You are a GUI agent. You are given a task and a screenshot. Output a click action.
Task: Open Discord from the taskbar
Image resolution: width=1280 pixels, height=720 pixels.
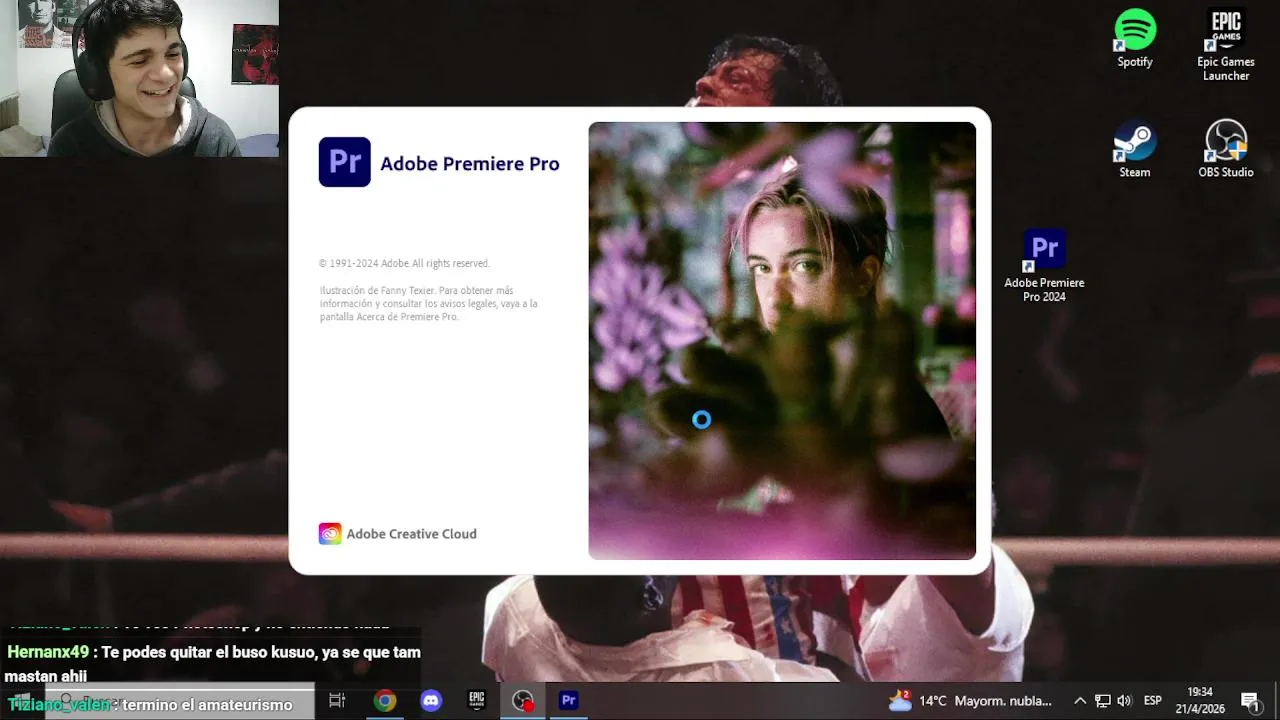[x=431, y=701]
